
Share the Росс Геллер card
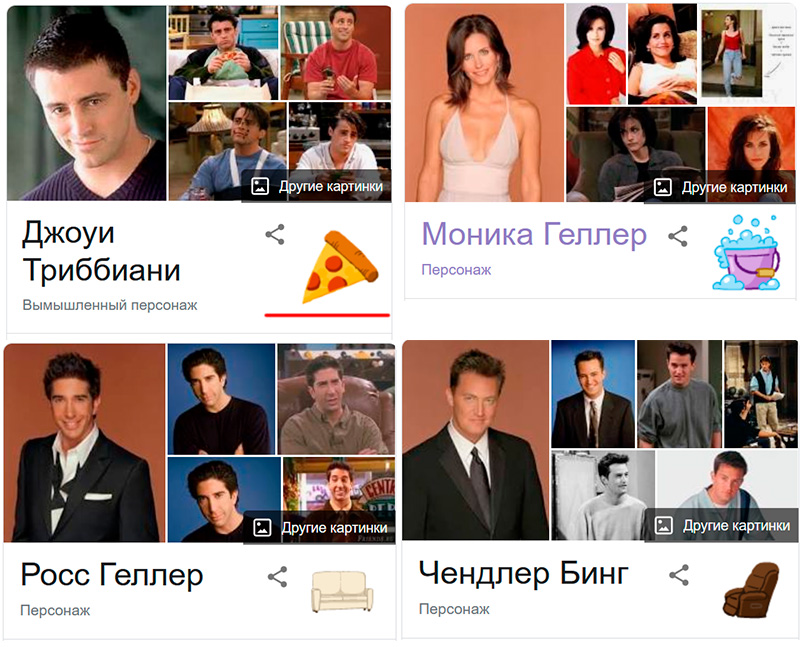pyautogui.click(x=277, y=577)
